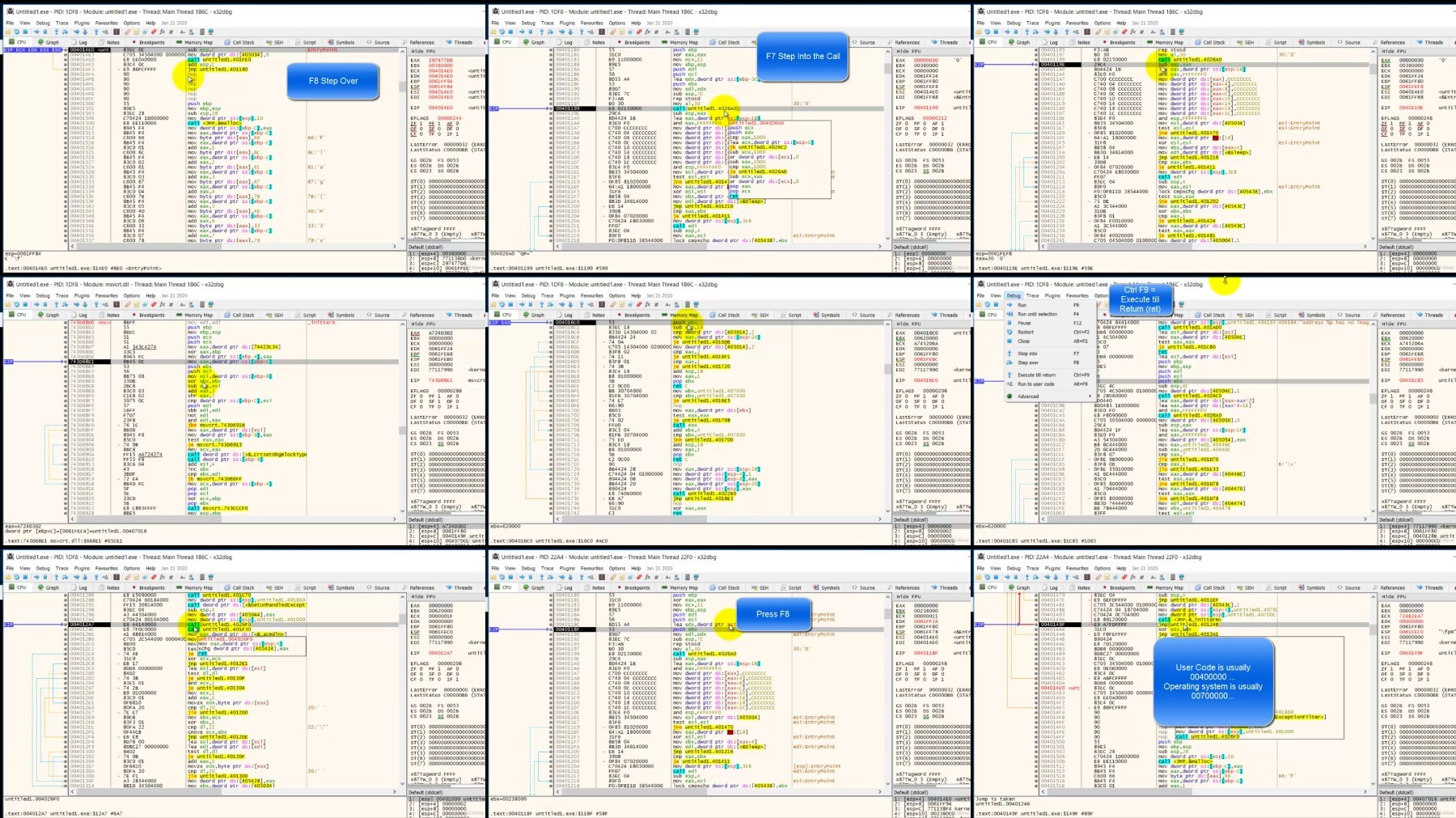Click Scylla chip icon in F8 Step Over window toolbar
Viewport: 1456px width, 818px height.
point(116,32)
